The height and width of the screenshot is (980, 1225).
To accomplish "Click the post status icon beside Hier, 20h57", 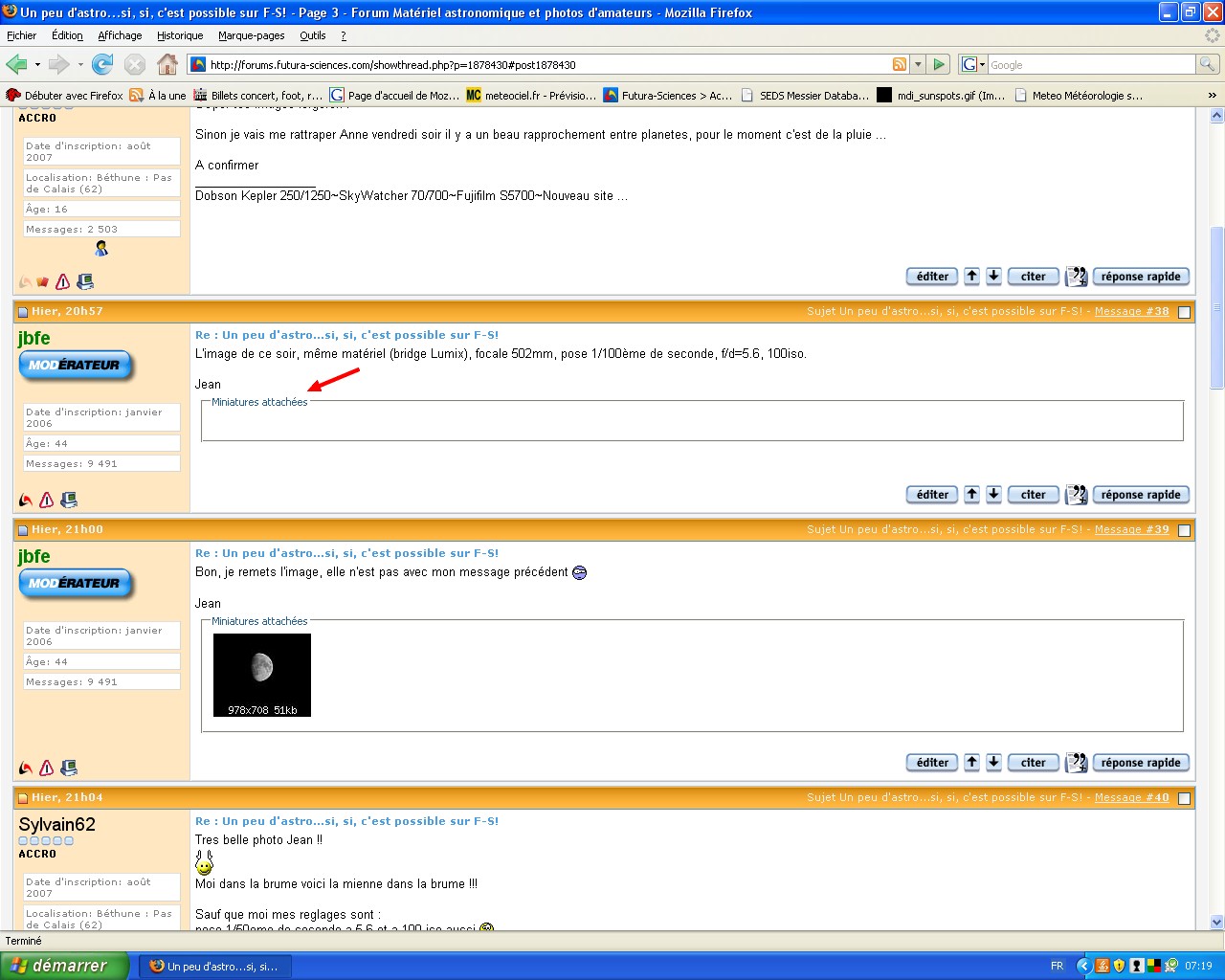I will click(x=23, y=312).
